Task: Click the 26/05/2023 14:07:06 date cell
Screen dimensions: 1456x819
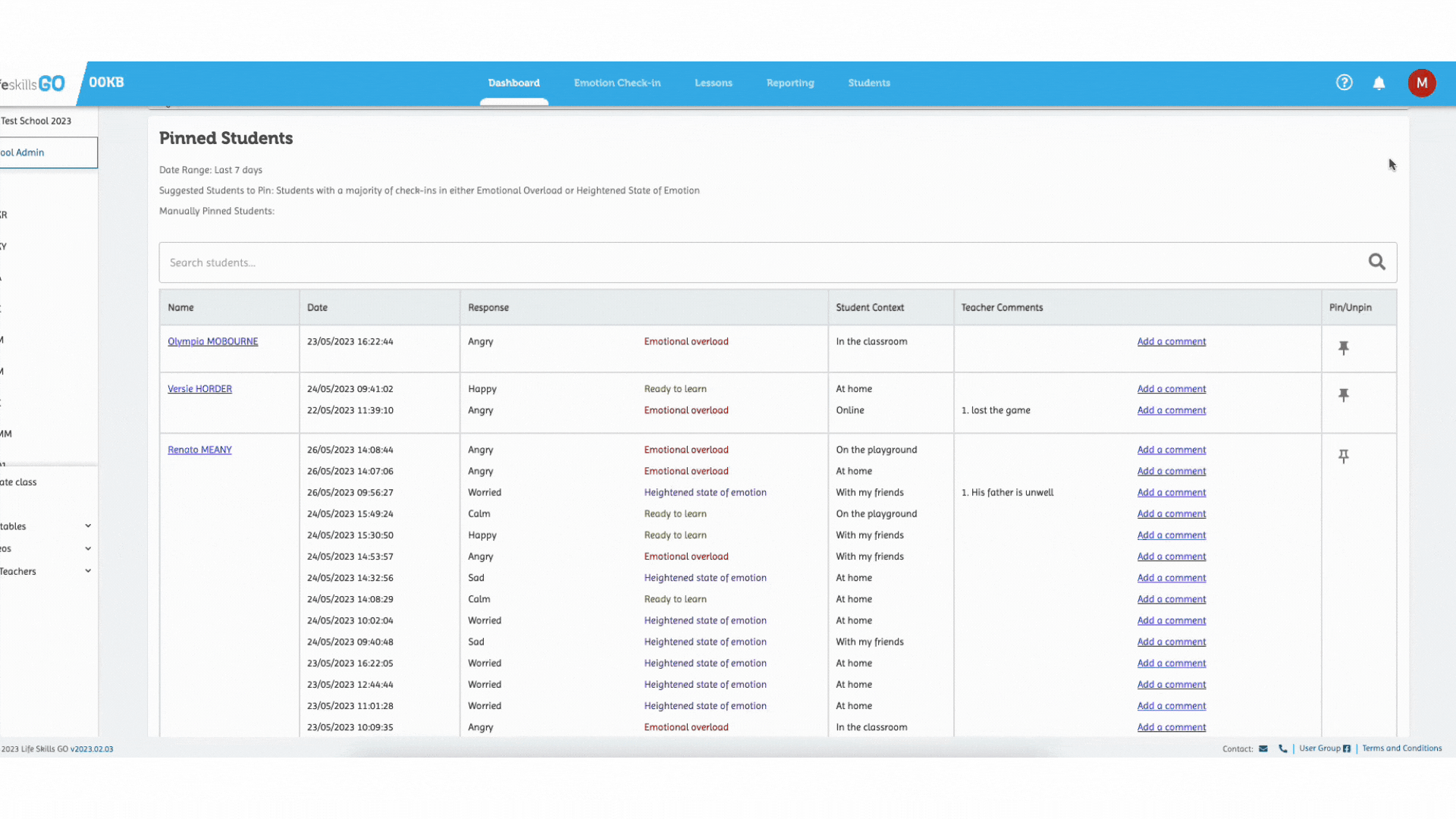Action: coord(350,471)
